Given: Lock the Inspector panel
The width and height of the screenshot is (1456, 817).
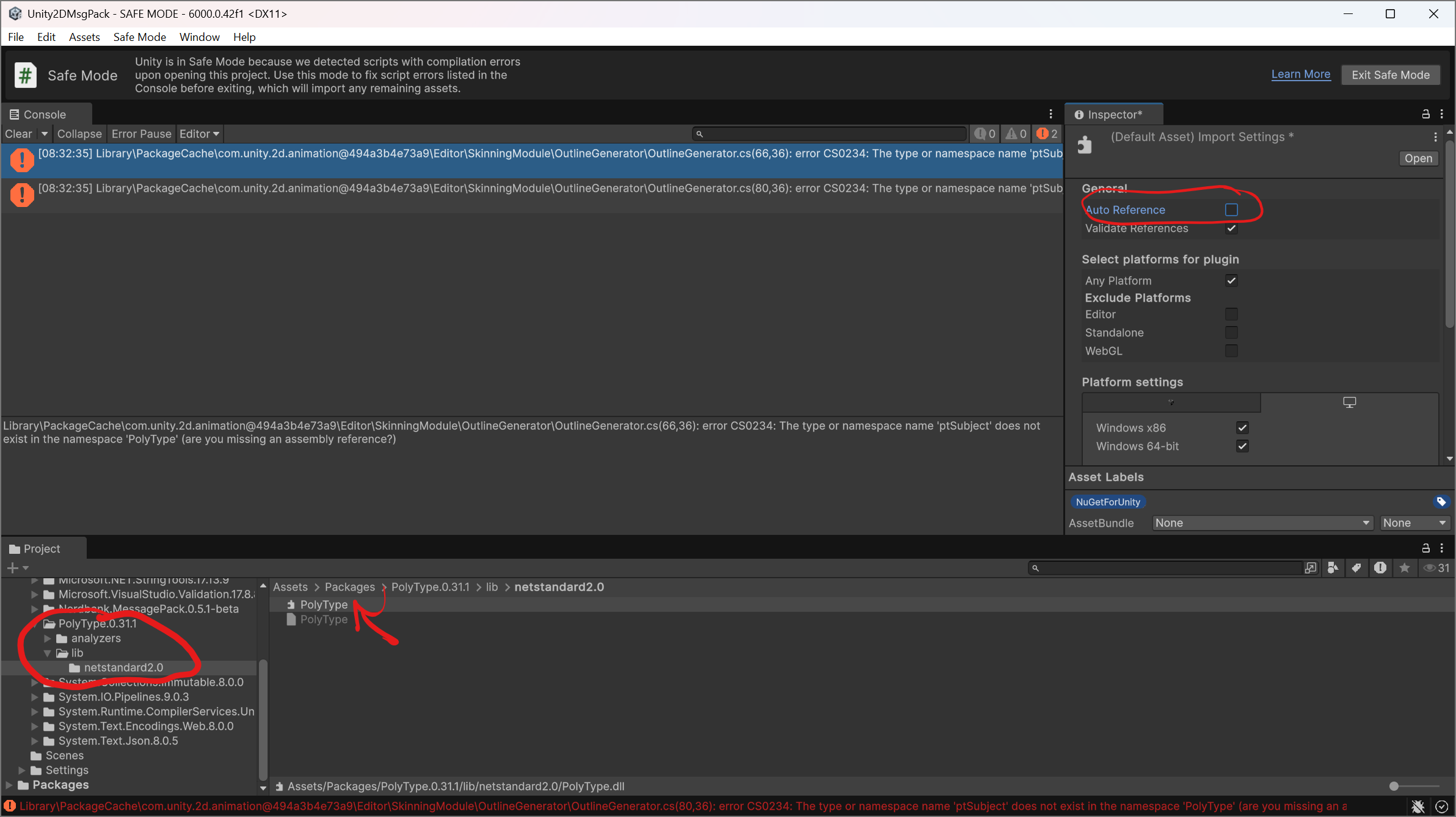Looking at the screenshot, I should tap(1425, 114).
